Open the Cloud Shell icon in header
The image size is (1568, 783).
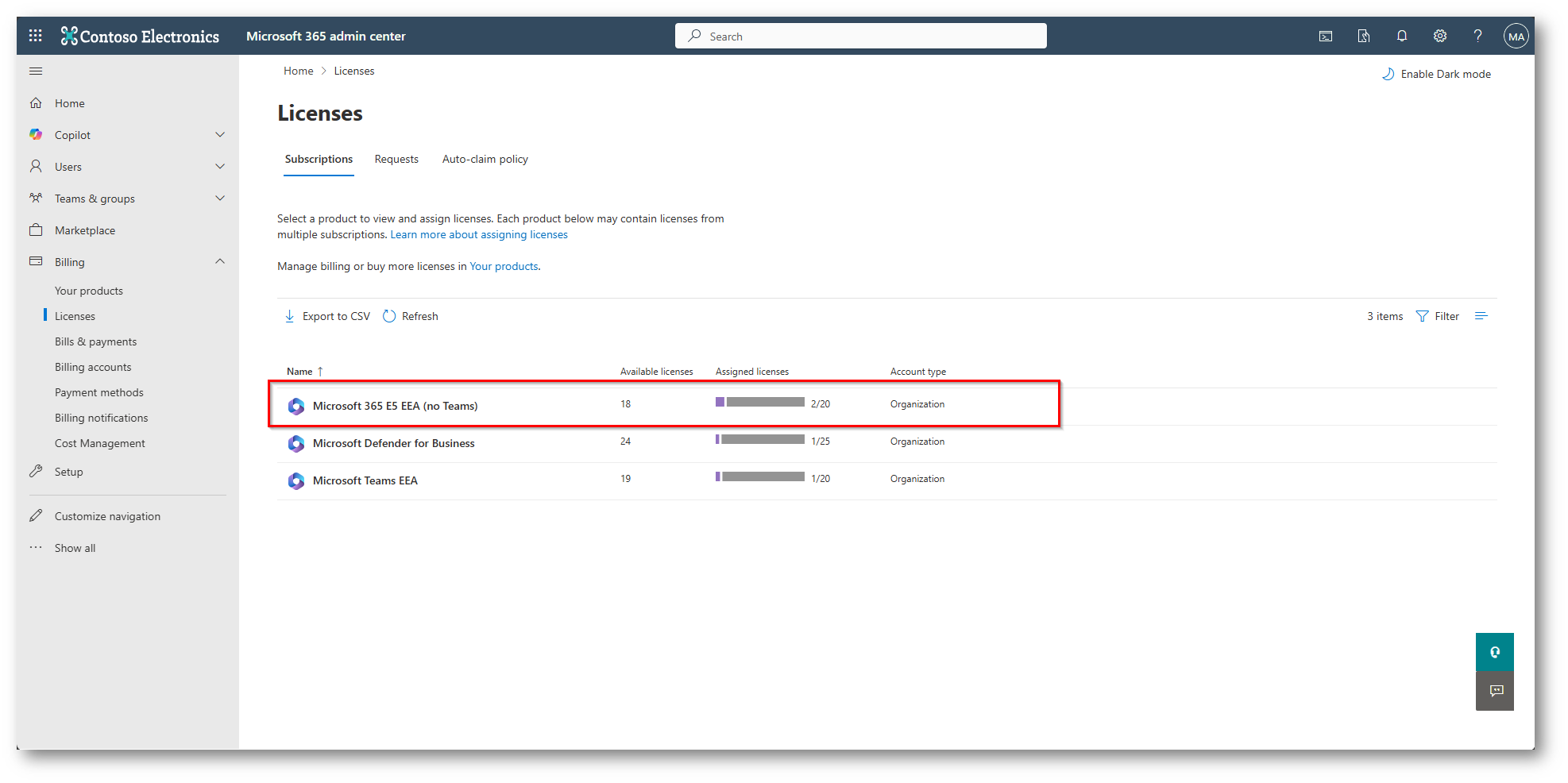click(x=1326, y=36)
